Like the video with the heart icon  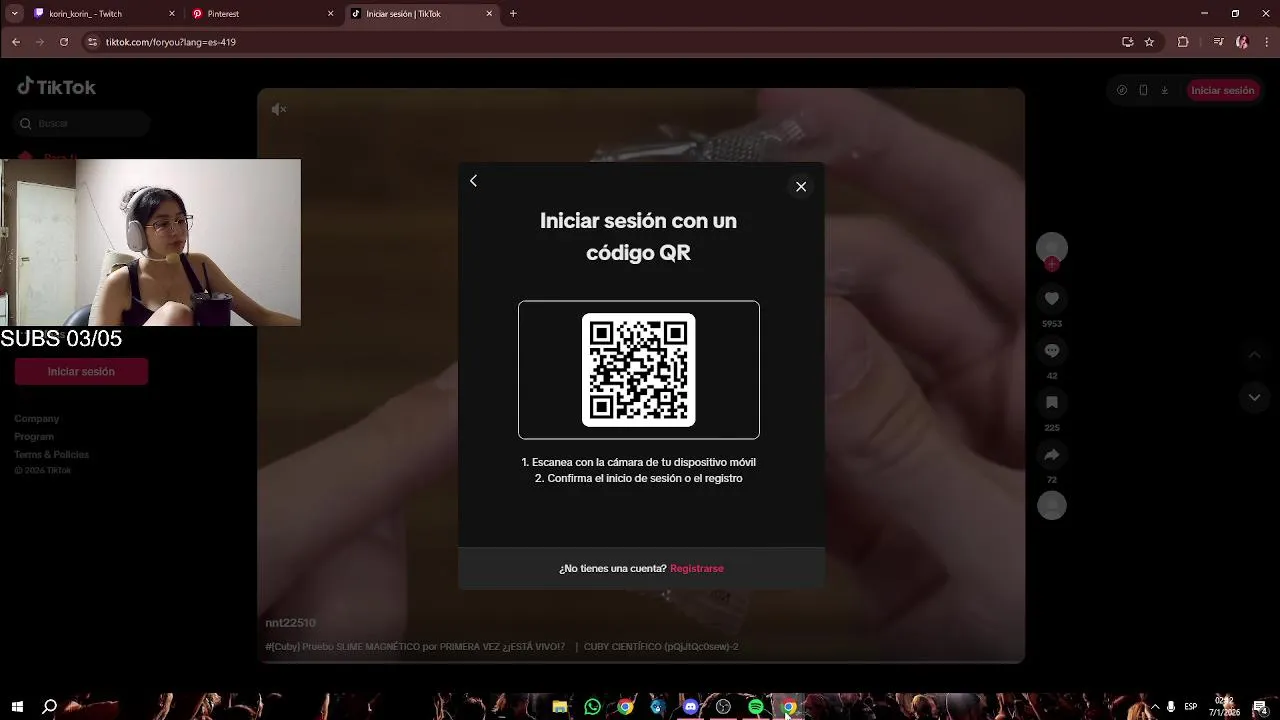coord(1052,298)
